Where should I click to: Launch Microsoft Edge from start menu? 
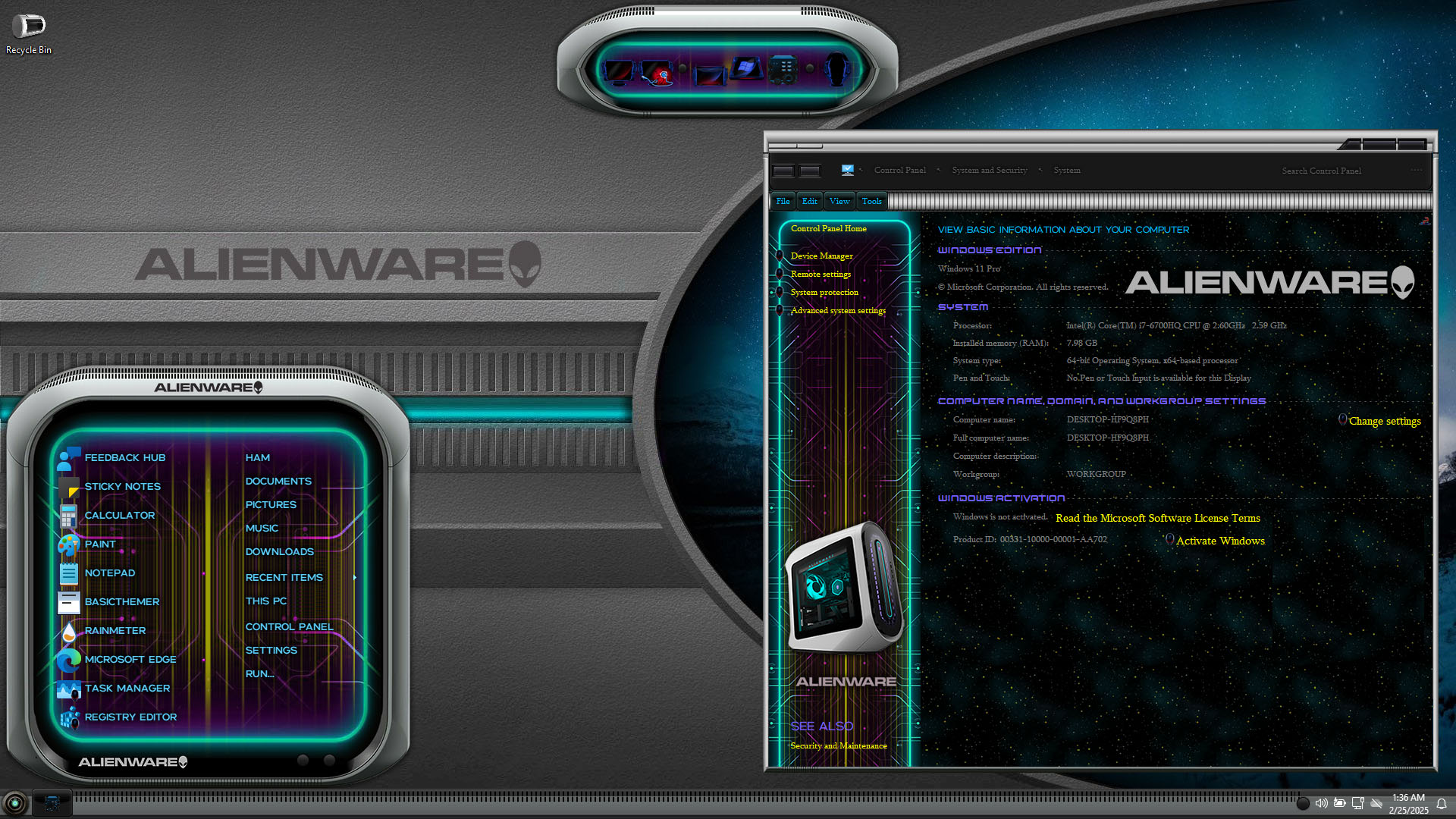pos(130,660)
